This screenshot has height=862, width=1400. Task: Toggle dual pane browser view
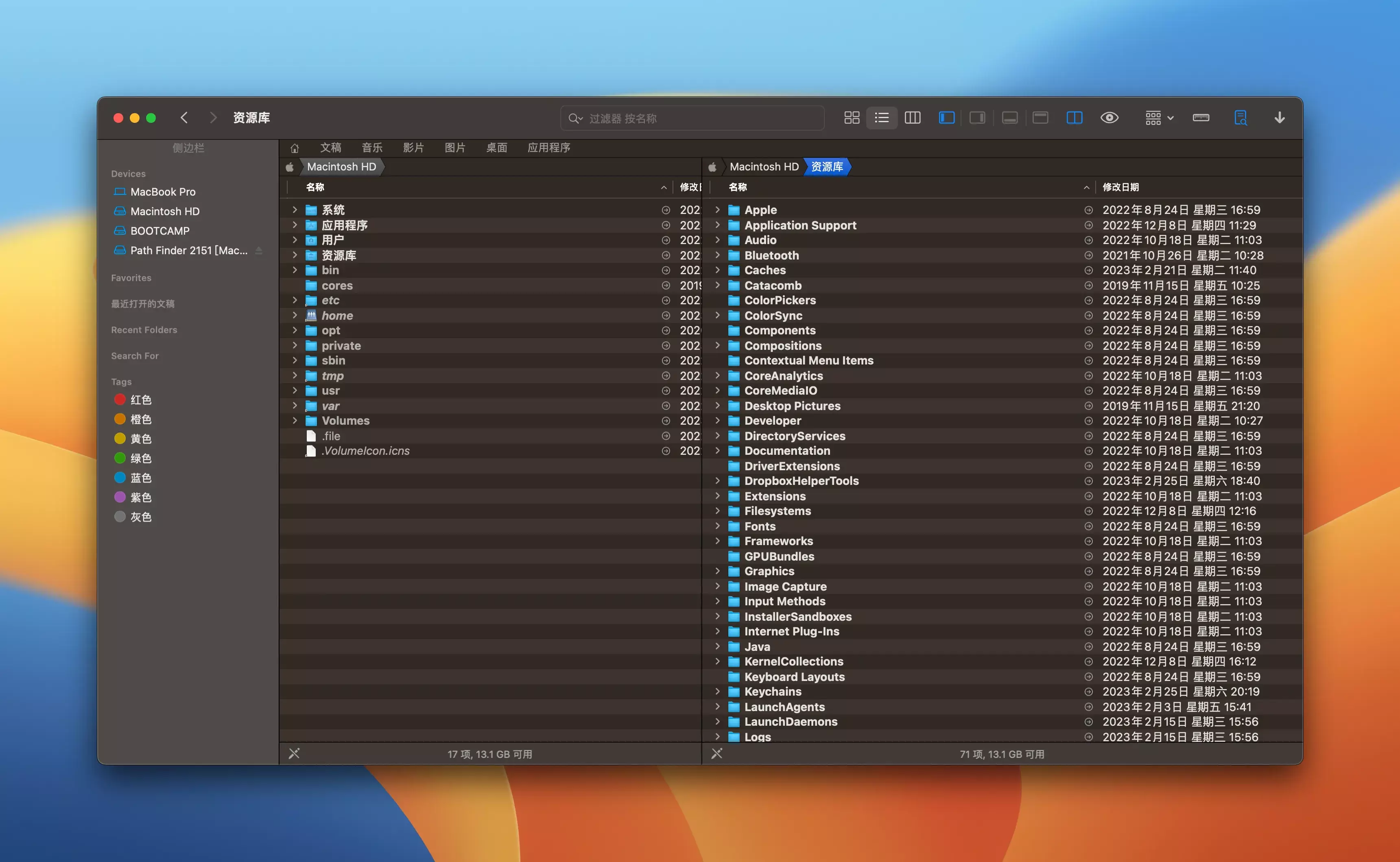(x=1075, y=118)
